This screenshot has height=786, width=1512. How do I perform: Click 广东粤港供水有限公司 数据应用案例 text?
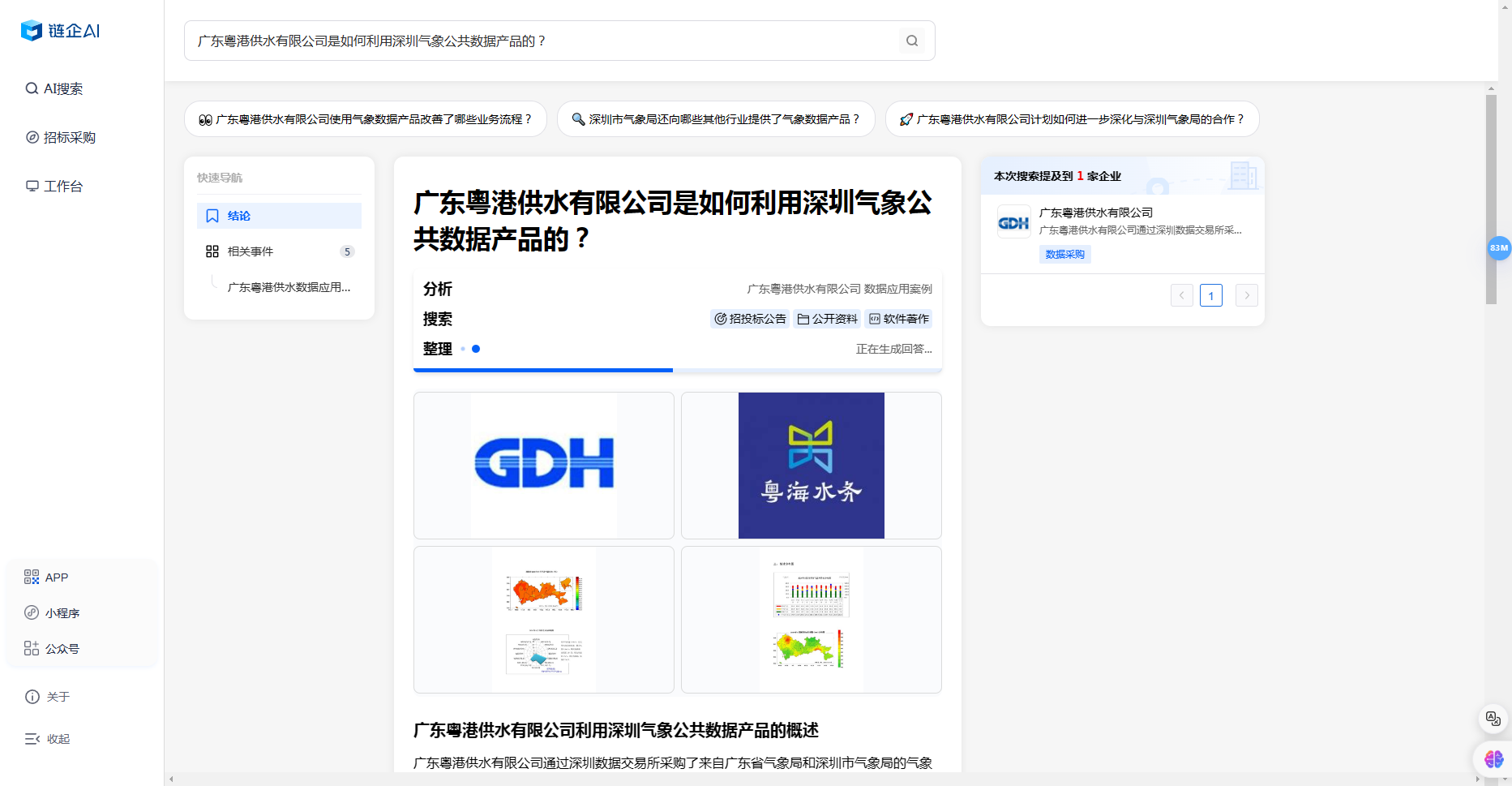tap(839, 289)
